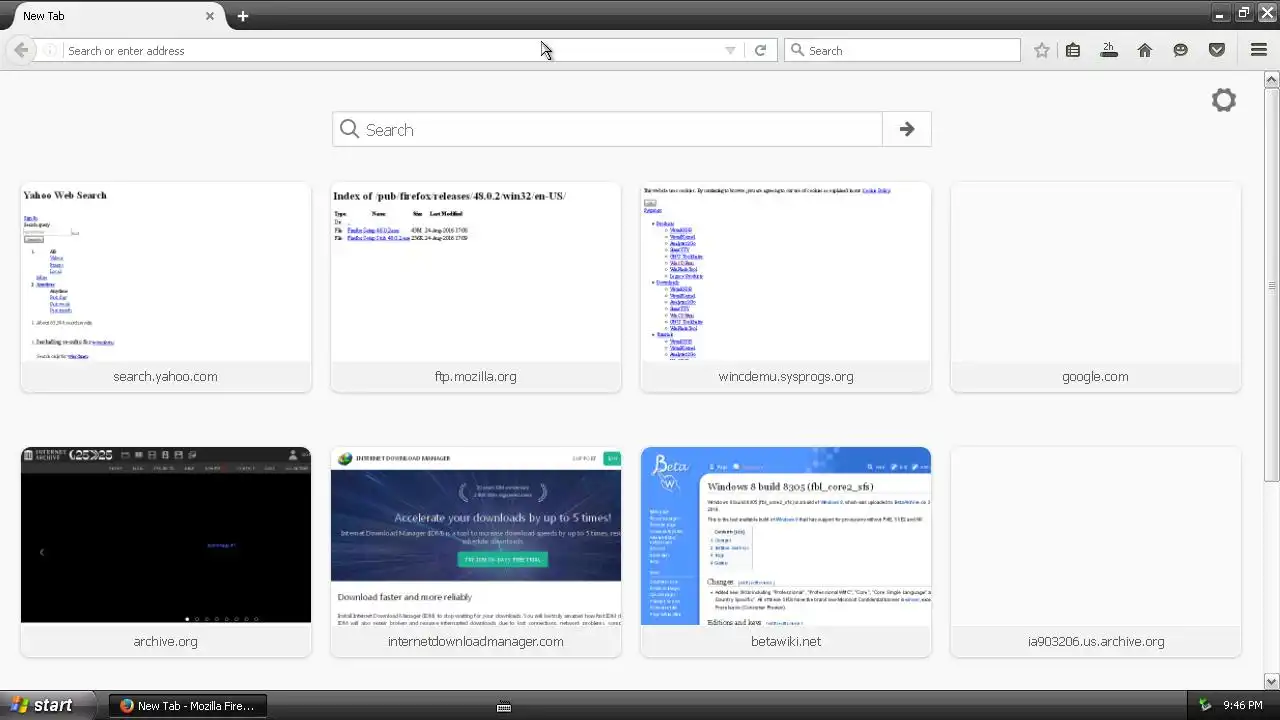Image resolution: width=1280 pixels, height=720 pixels.
Task: Click the site identity info icon
Action: 50,50
